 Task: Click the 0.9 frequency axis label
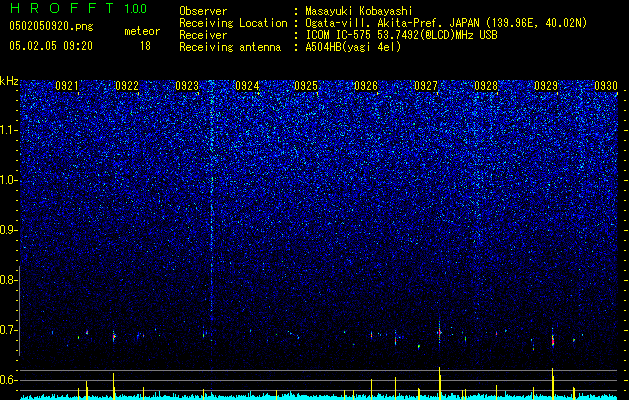click(x=7, y=230)
